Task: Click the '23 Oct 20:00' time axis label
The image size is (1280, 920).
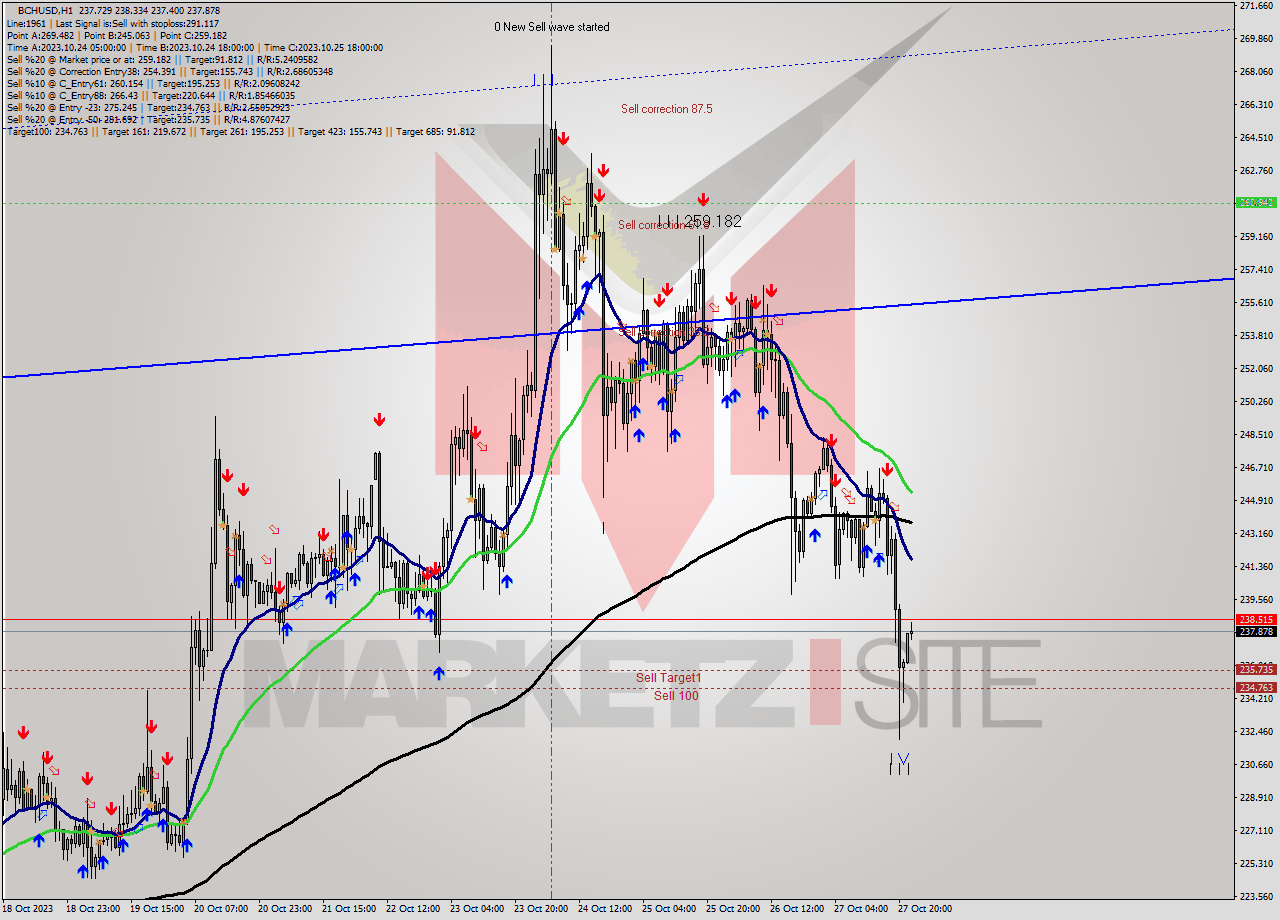Action: [x=541, y=909]
